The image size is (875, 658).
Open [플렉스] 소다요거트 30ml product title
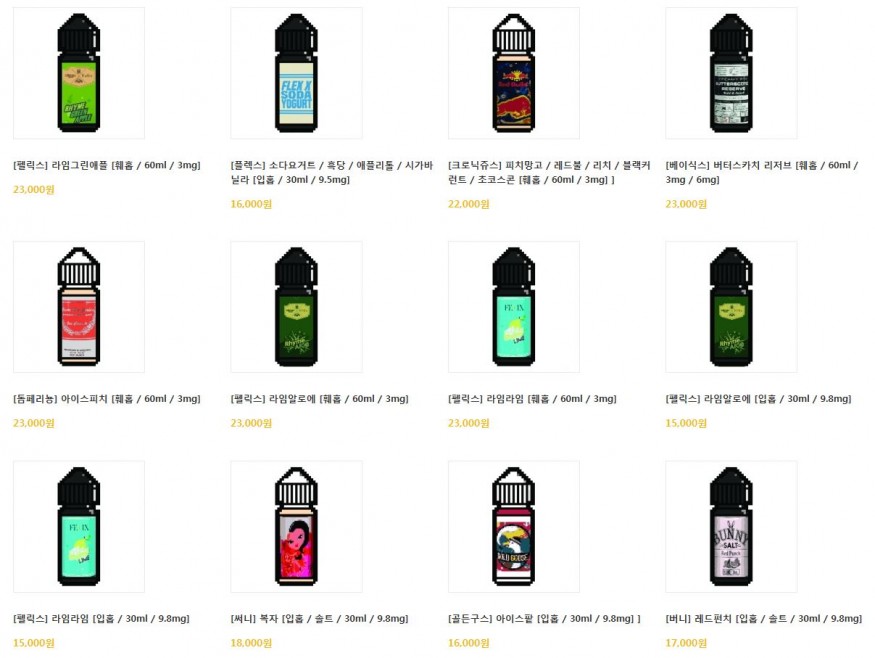click(x=331, y=172)
